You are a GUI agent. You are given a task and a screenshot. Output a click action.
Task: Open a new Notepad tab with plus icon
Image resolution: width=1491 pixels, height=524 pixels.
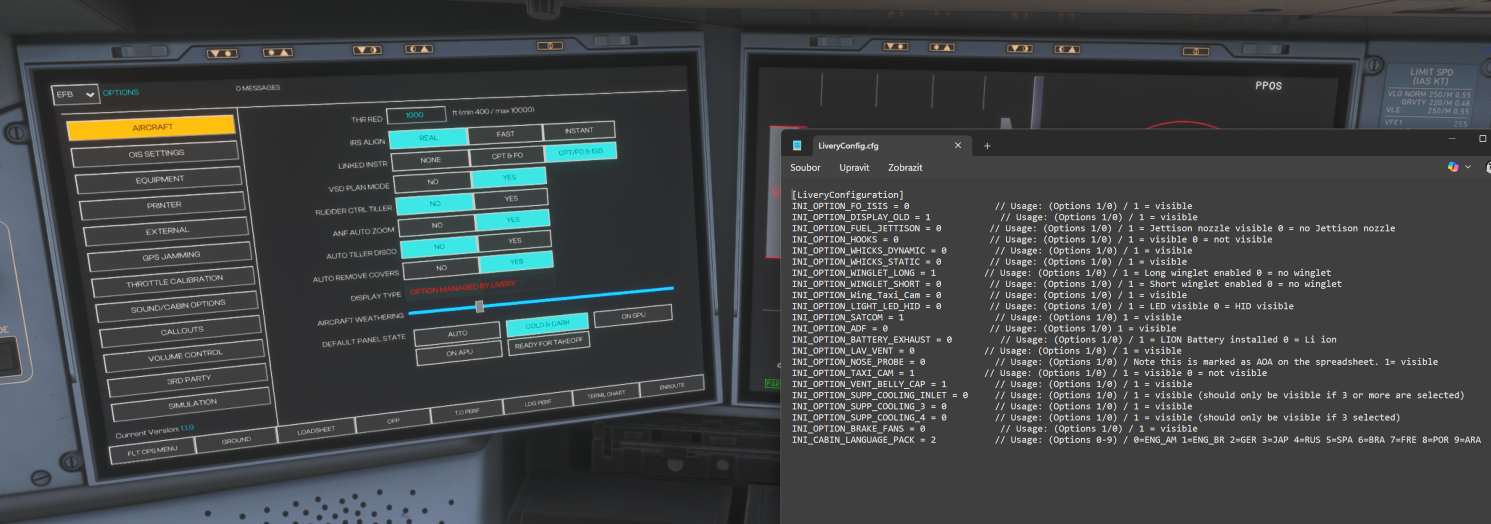987,146
